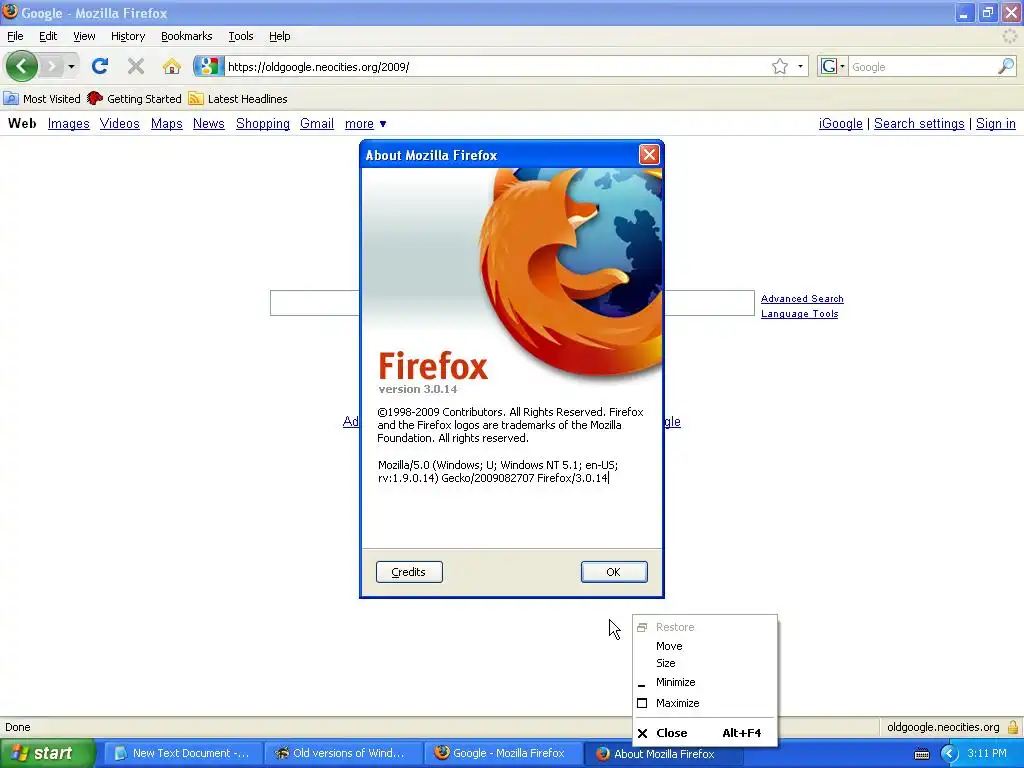Click OK in the About dialog
Screen dimensions: 1024x768
click(614, 572)
